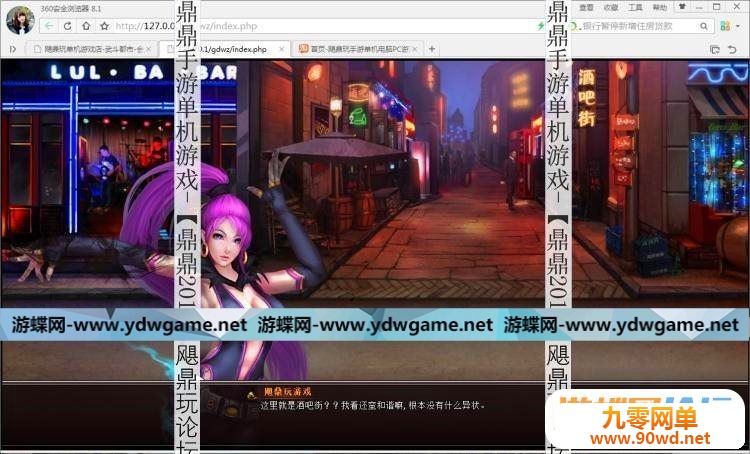This screenshot has width=750, height=454.
Task: Expand the extensions dropdown arrow
Action: (737, 26)
